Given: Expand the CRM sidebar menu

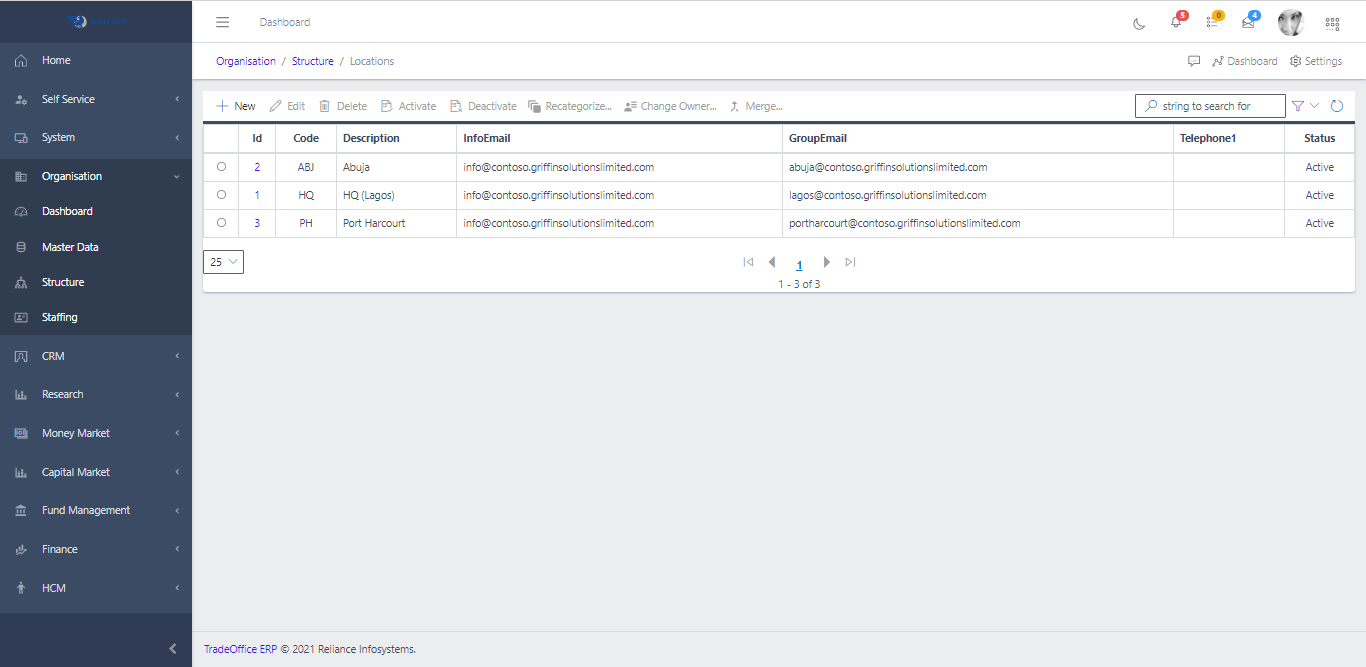Looking at the screenshot, I should point(96,356).
